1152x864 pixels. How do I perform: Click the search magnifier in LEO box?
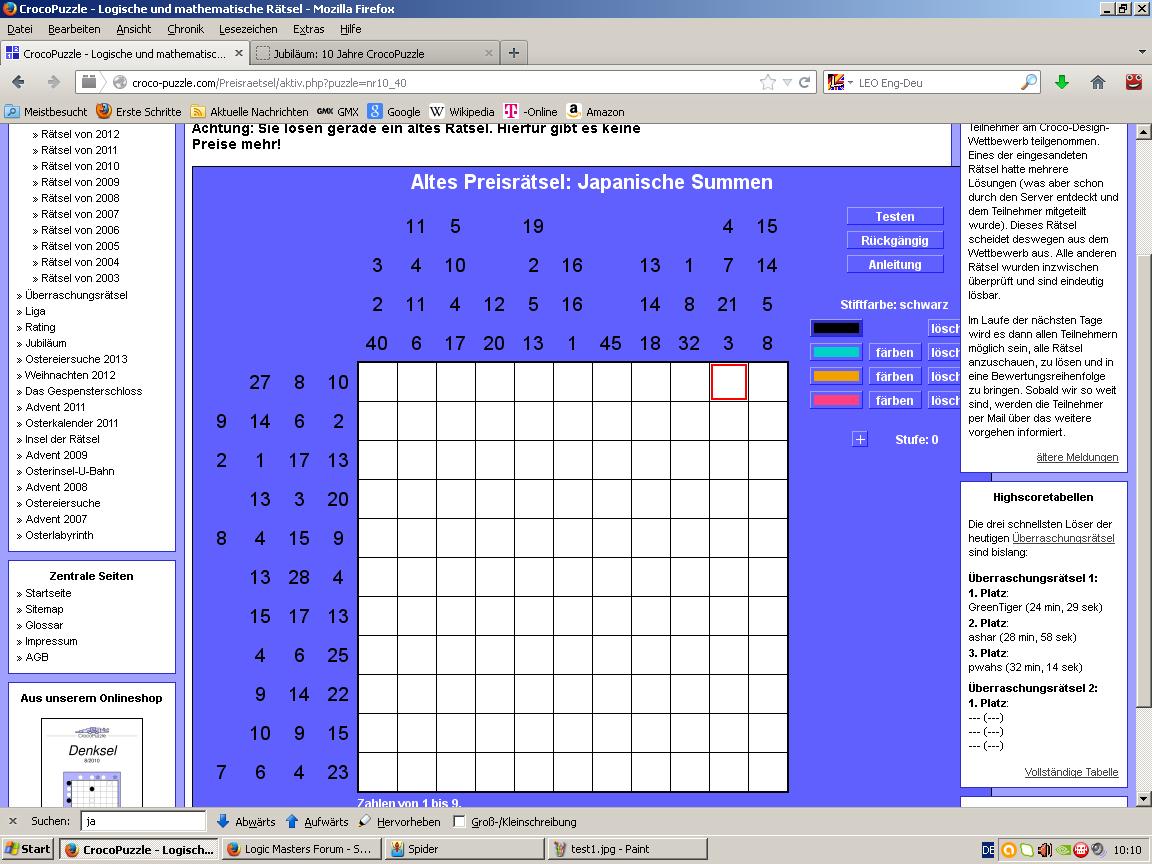click(x=1028, y=83)
